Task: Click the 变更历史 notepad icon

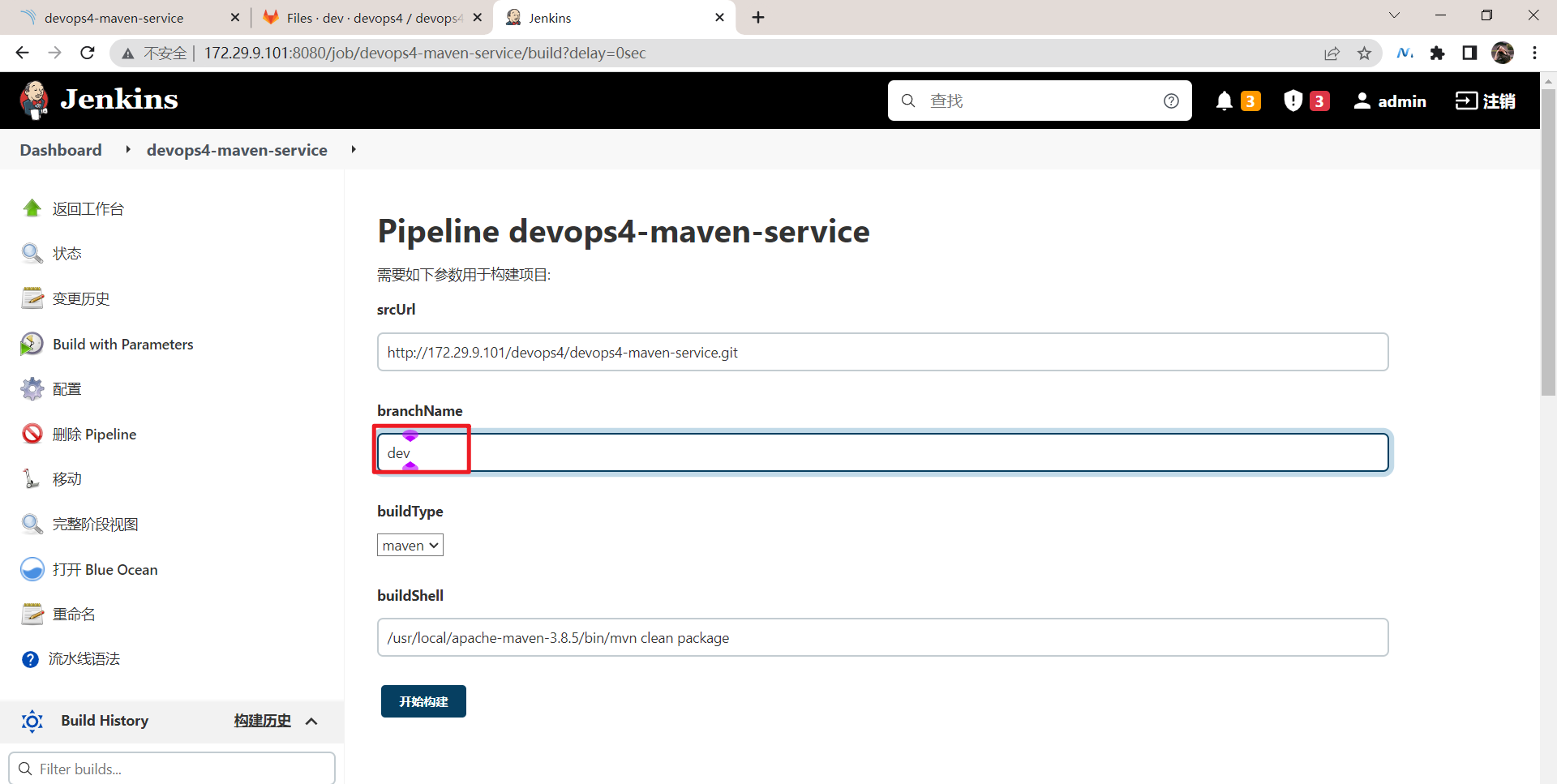Action: click(32, 298)
